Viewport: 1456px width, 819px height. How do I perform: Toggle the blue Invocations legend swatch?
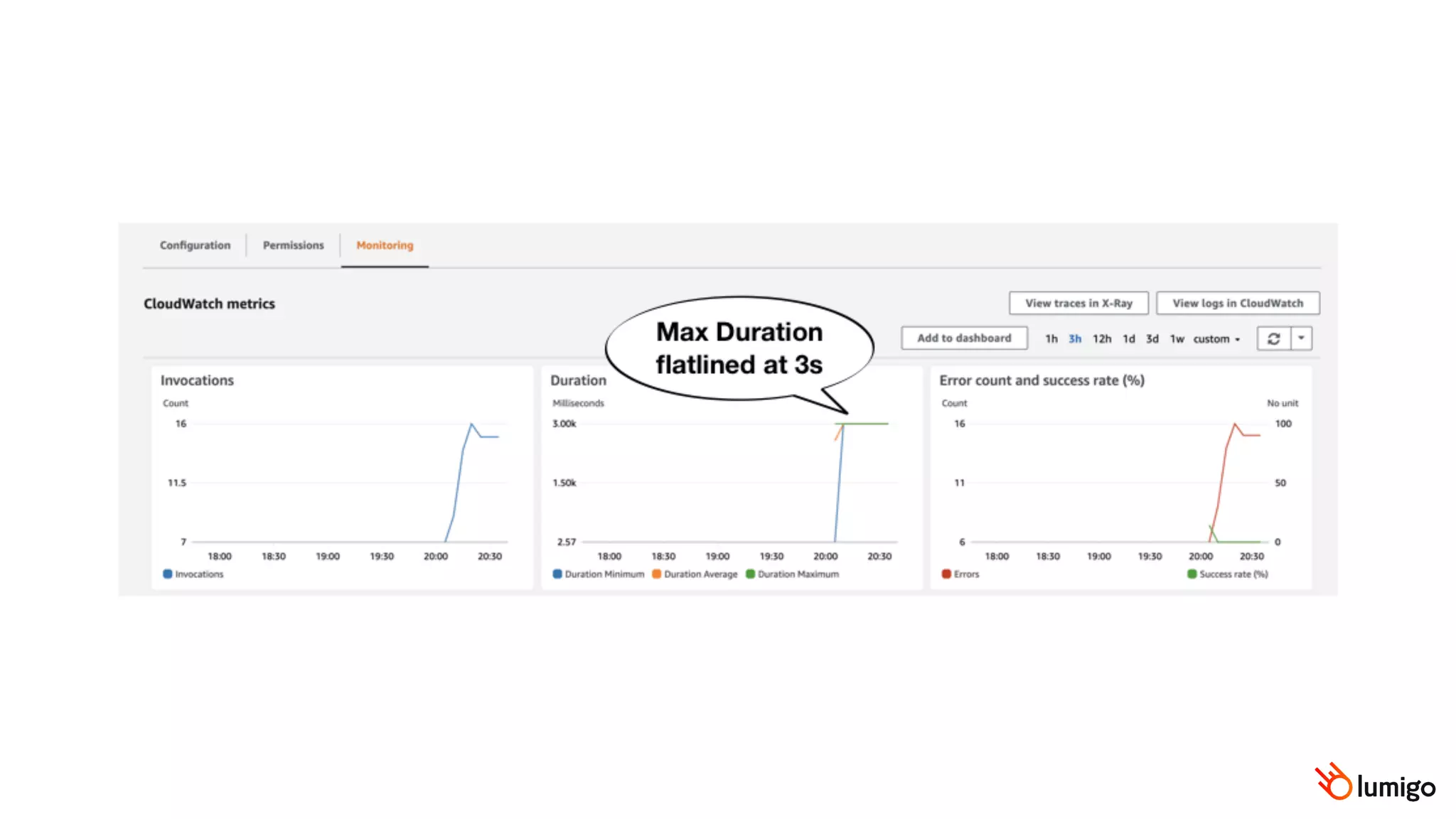pos(168,574)
